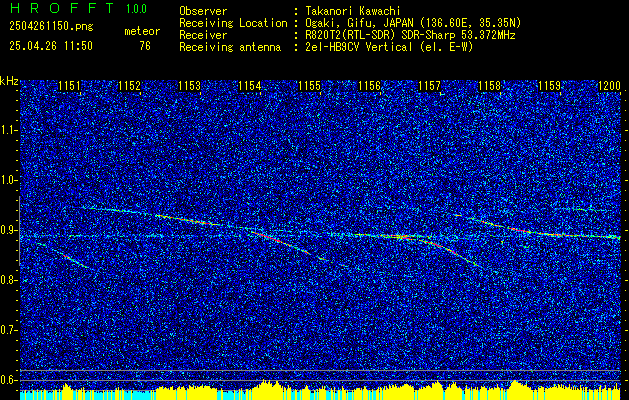Select observer name Takanori Kawachi
Viewport: 629px width, 400px height.
tap(352, 11)
